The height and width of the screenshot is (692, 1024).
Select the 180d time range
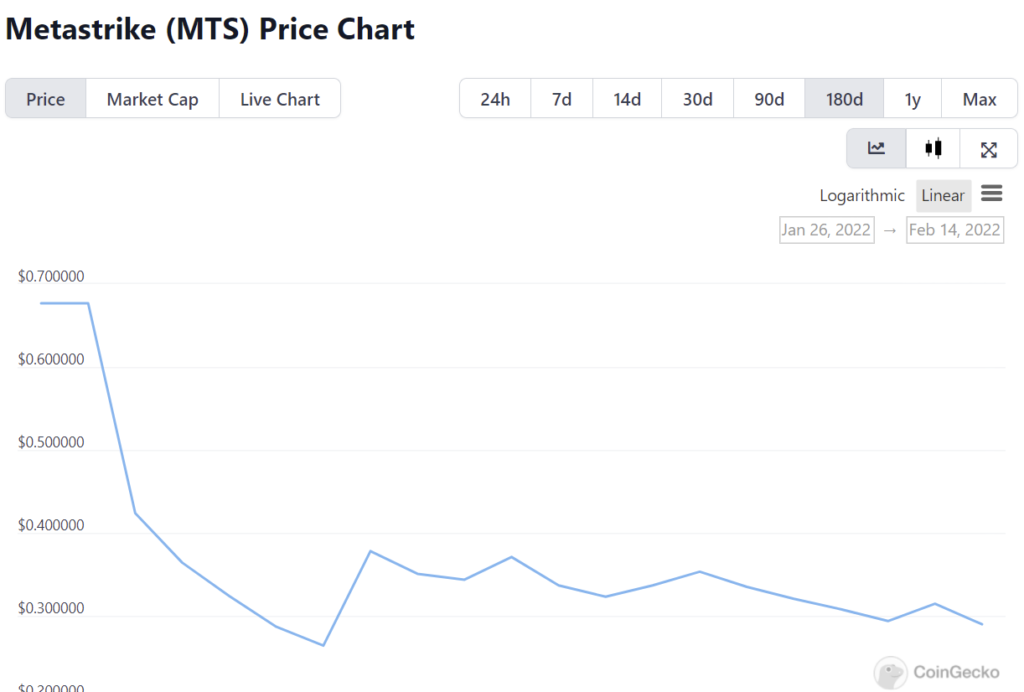pos(844,99)
